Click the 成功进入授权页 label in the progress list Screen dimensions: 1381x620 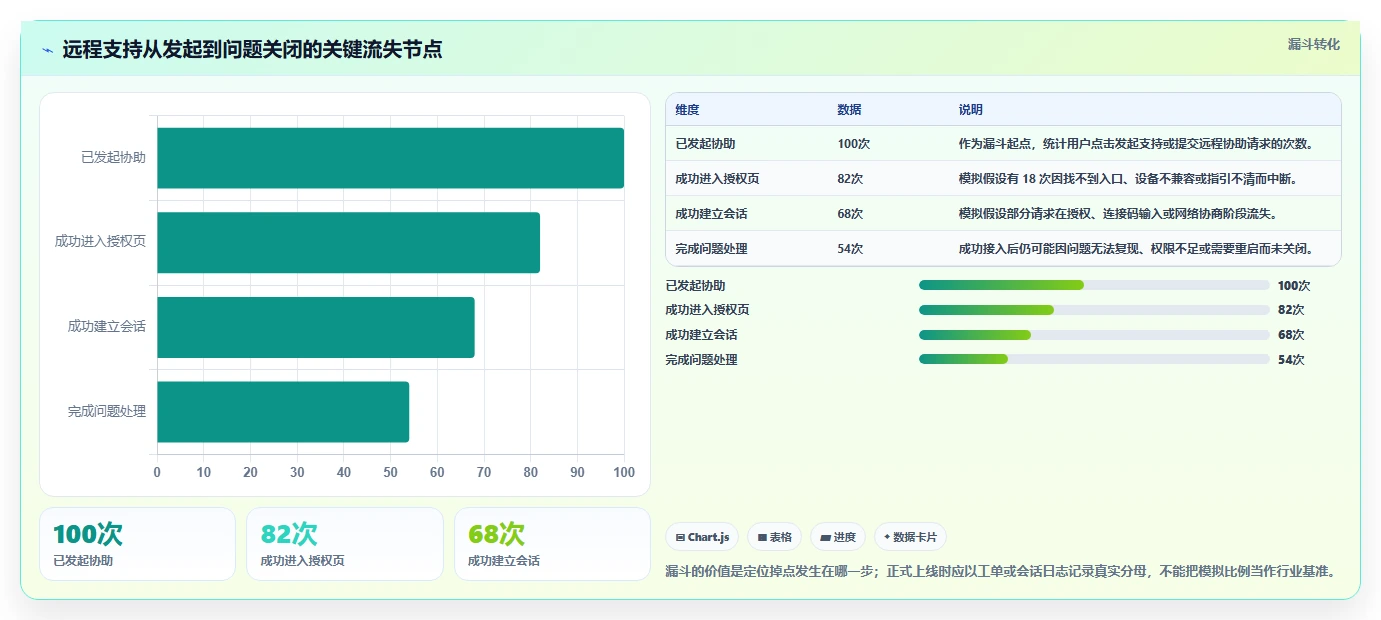coord(707,310)
